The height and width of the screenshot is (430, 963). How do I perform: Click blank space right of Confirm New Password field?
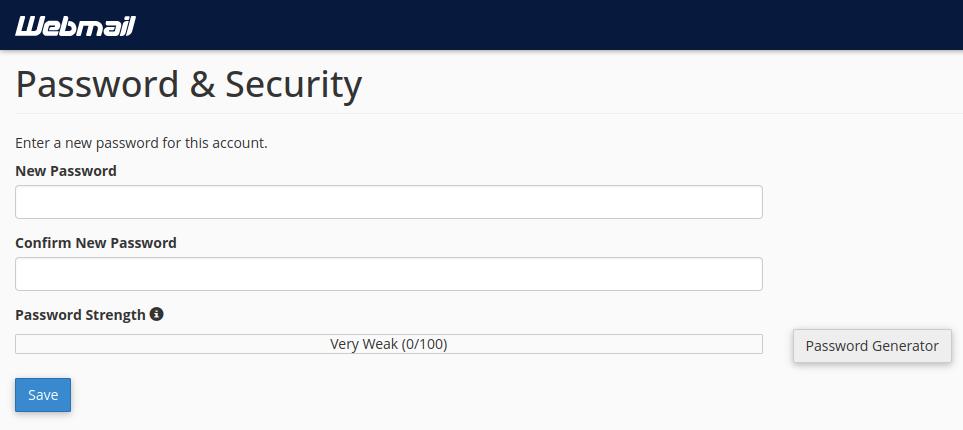pyautogui.click(x=860, y=274)
